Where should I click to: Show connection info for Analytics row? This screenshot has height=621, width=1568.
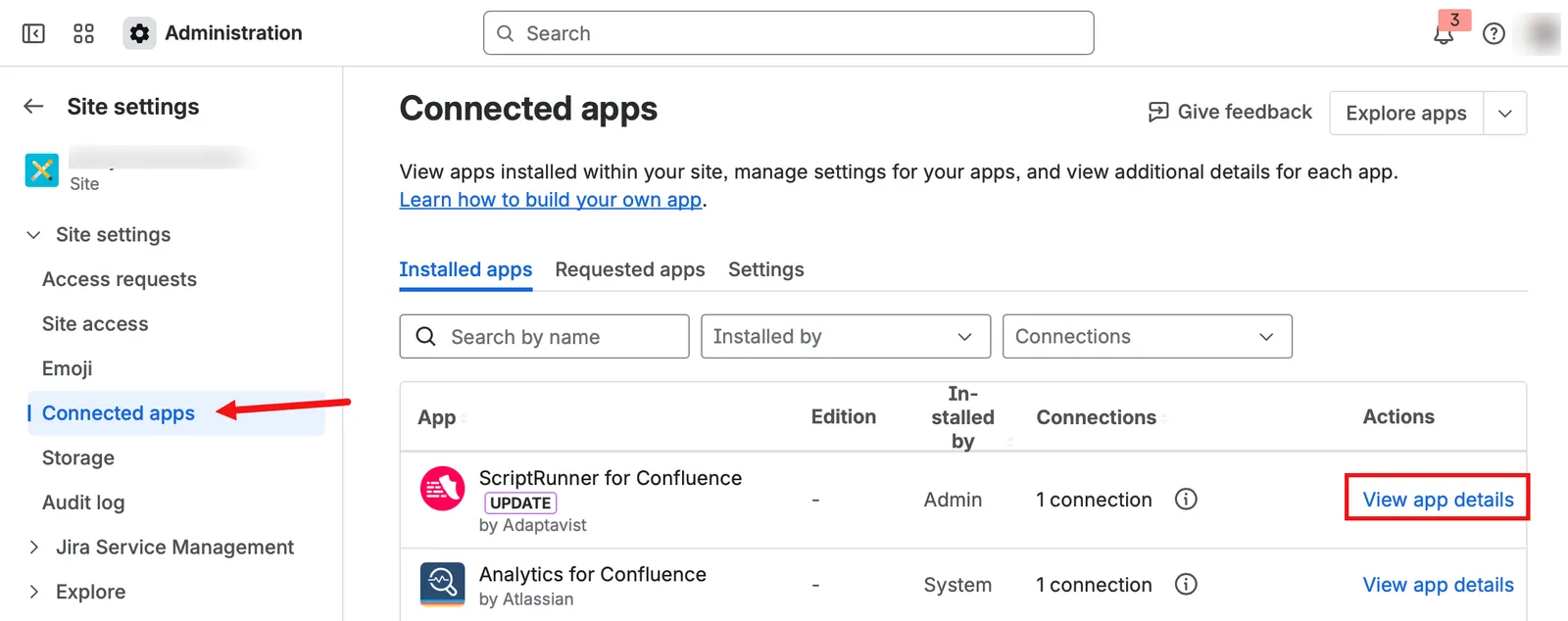(x=1186, y=585)
